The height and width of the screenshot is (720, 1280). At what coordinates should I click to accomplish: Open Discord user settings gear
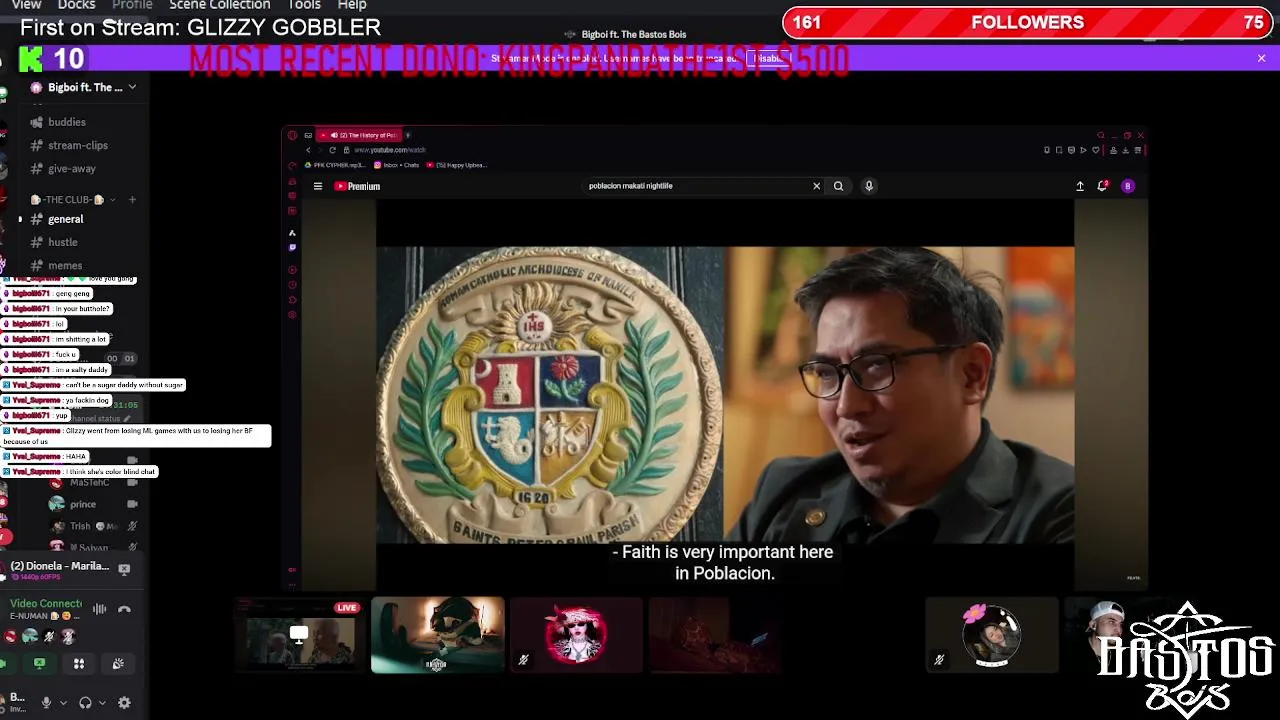pyautogui.click(x=124, y=703)
